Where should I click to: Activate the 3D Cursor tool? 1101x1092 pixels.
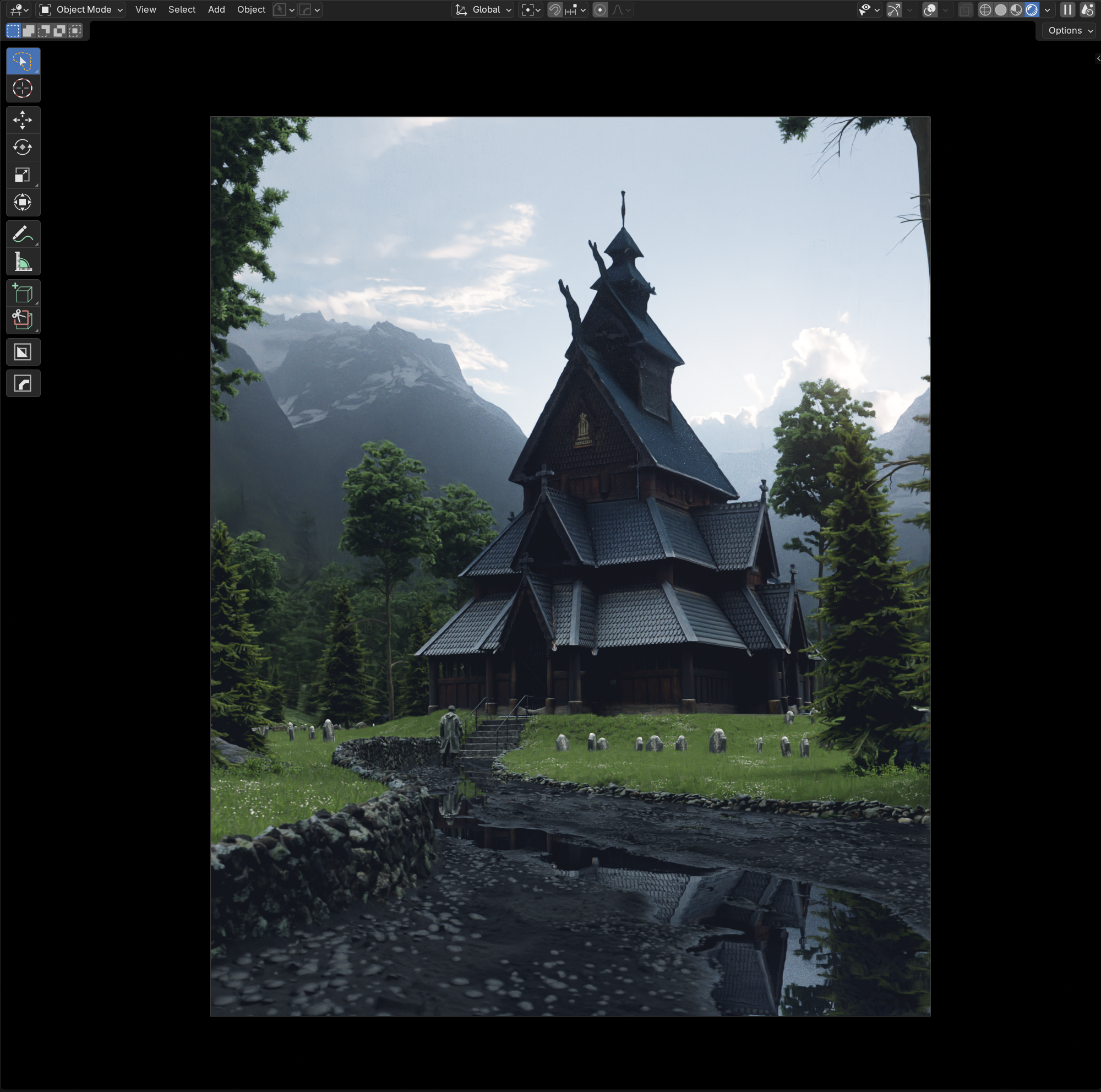[x=23, y=88]
